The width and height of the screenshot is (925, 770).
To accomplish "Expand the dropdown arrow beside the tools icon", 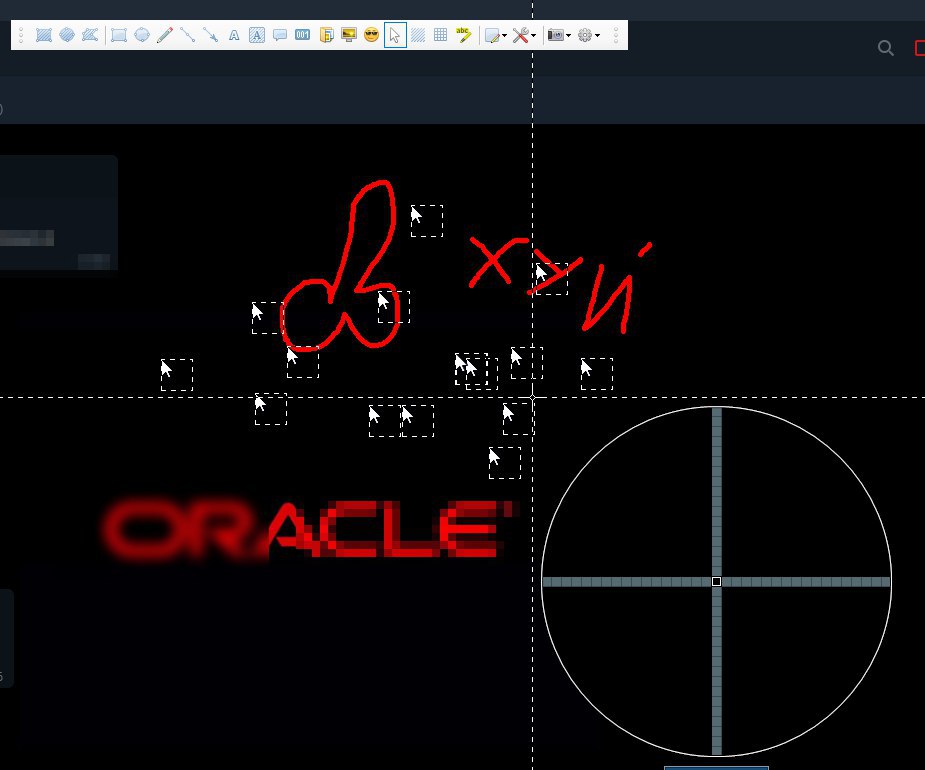I will 533,36.
